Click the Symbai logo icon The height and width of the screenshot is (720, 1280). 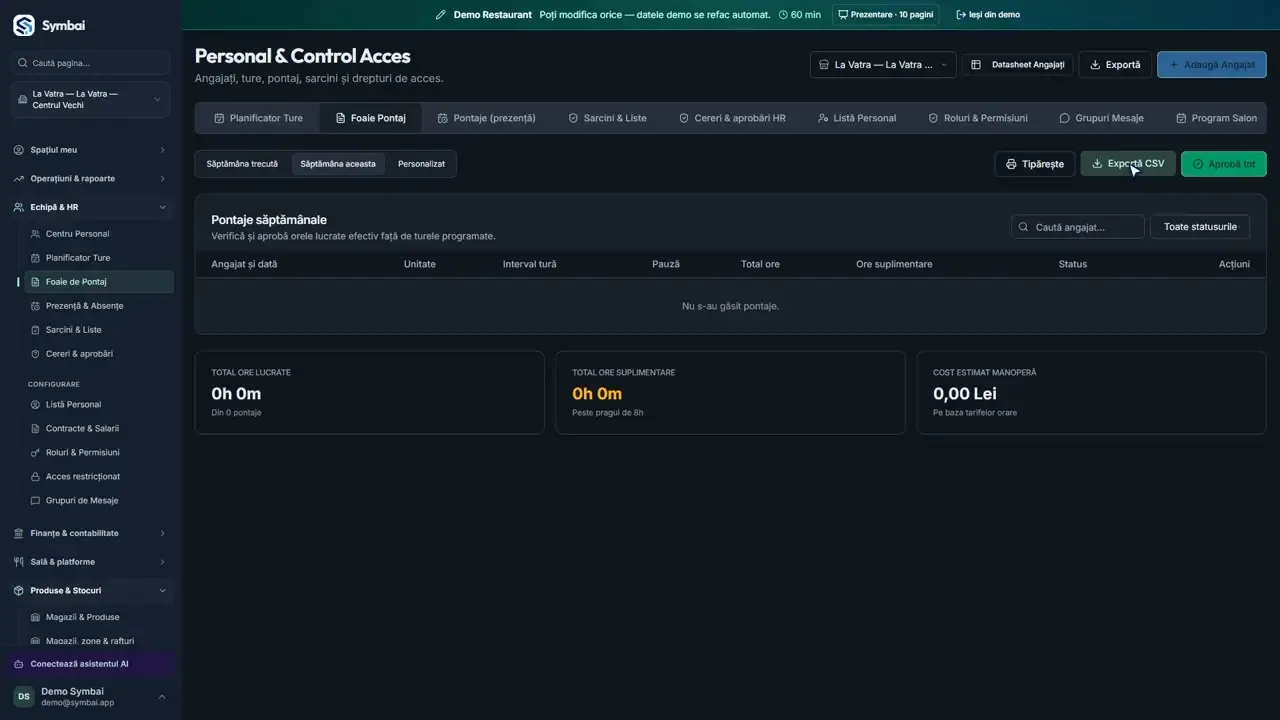[23, 26]
